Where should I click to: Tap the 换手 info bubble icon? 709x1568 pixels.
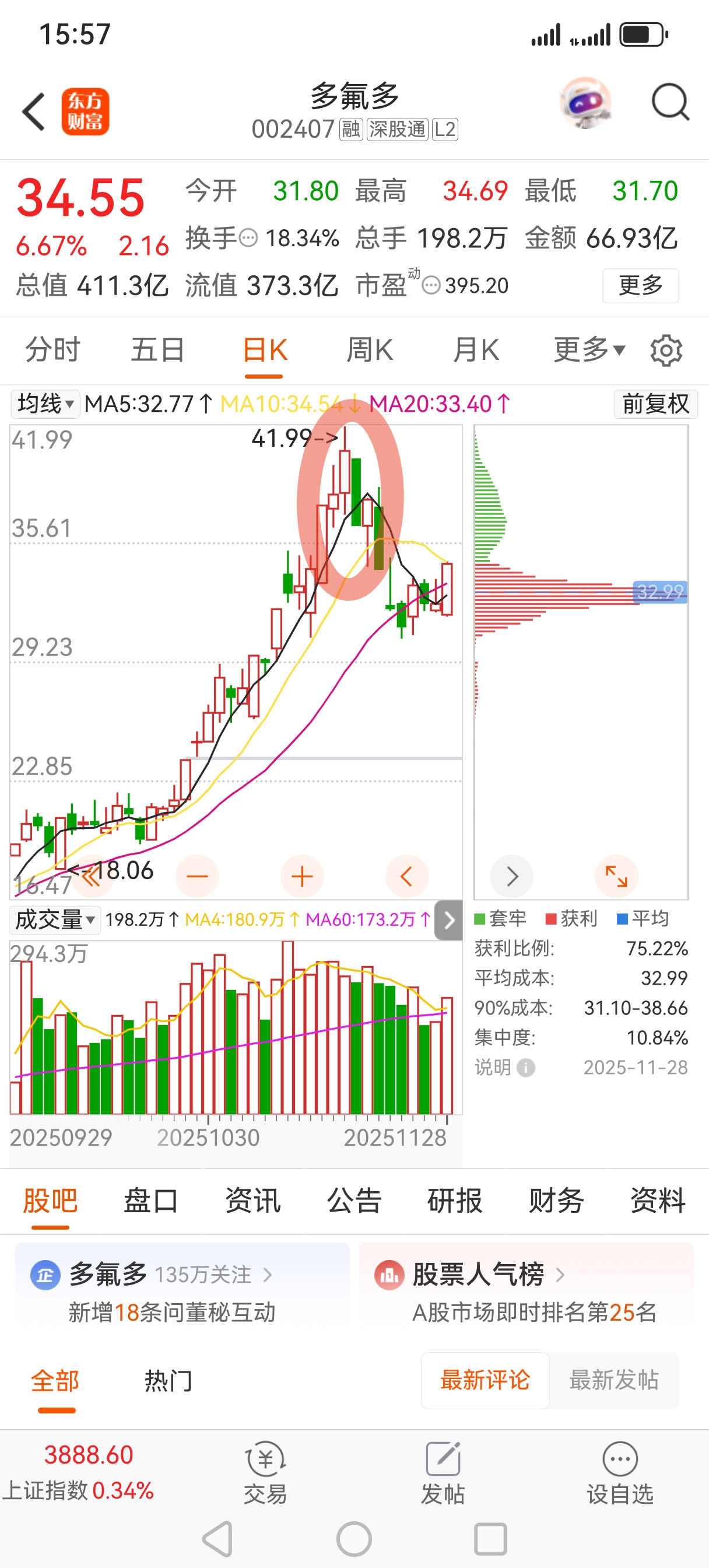click(x=248, y=237)
